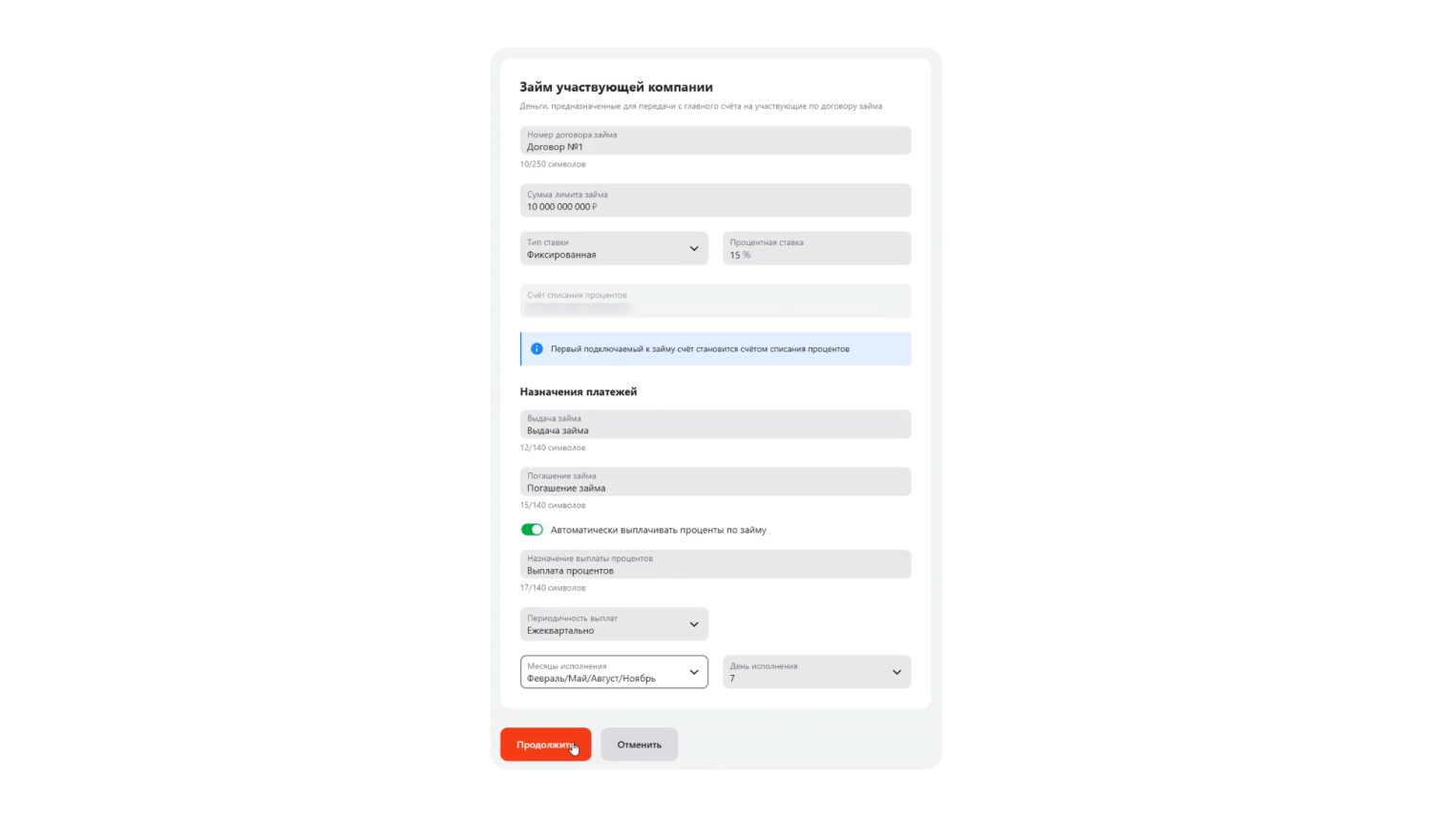Click the red Продолжить button
The width and height of the screenshot is (1432, 840).
coord(546,745)
